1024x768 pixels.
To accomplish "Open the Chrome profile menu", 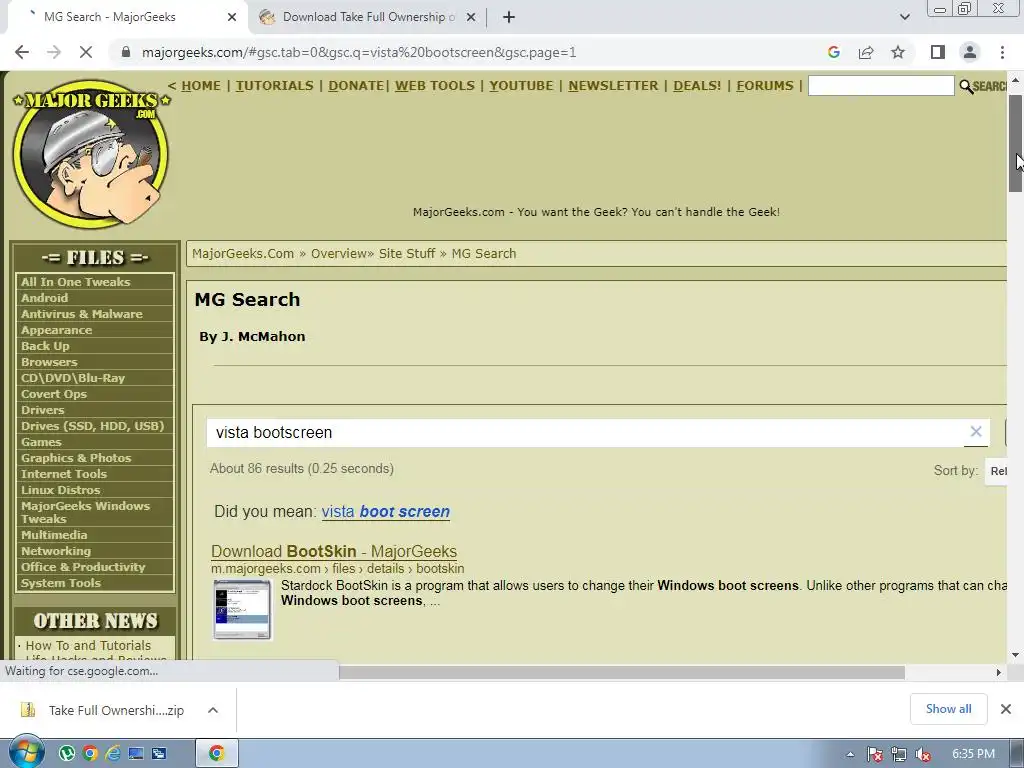I will [x=970, y=52].
